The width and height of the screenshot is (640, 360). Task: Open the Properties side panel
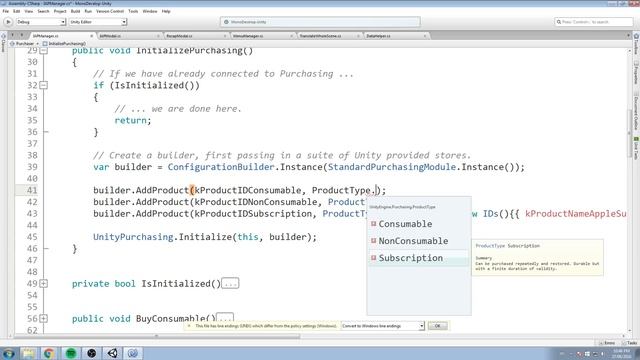[x=636, y=73]
